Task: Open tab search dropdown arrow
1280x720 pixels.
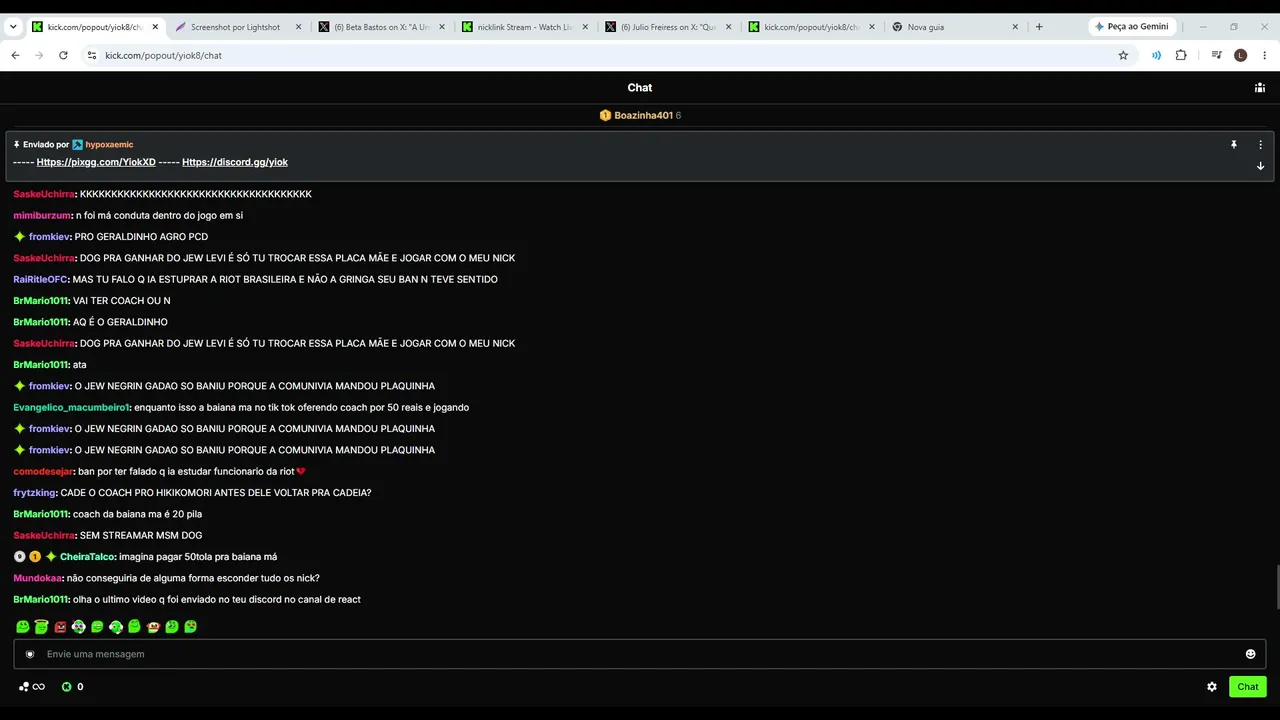Action: point(13,27)
